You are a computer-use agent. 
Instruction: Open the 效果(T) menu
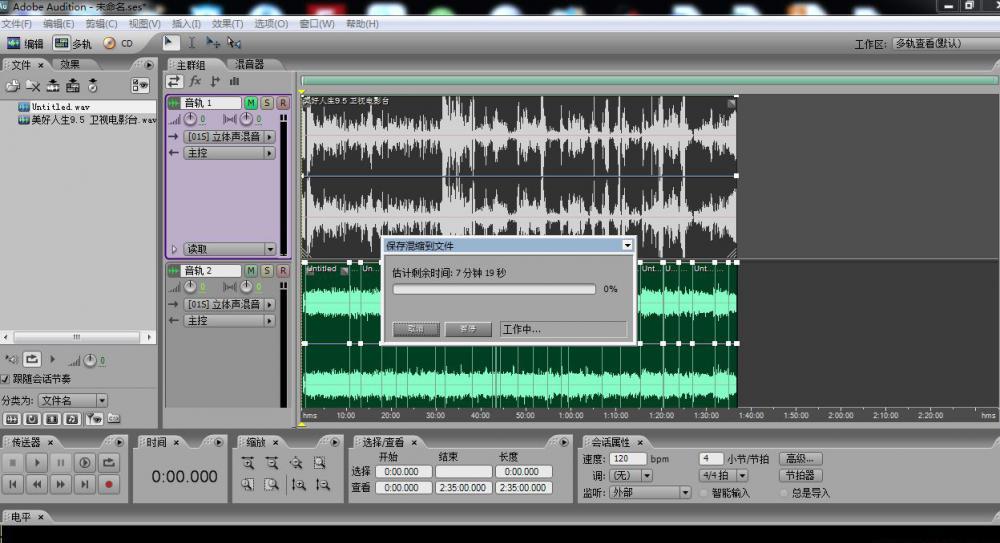pyautogui.click(x=228, y=24)
